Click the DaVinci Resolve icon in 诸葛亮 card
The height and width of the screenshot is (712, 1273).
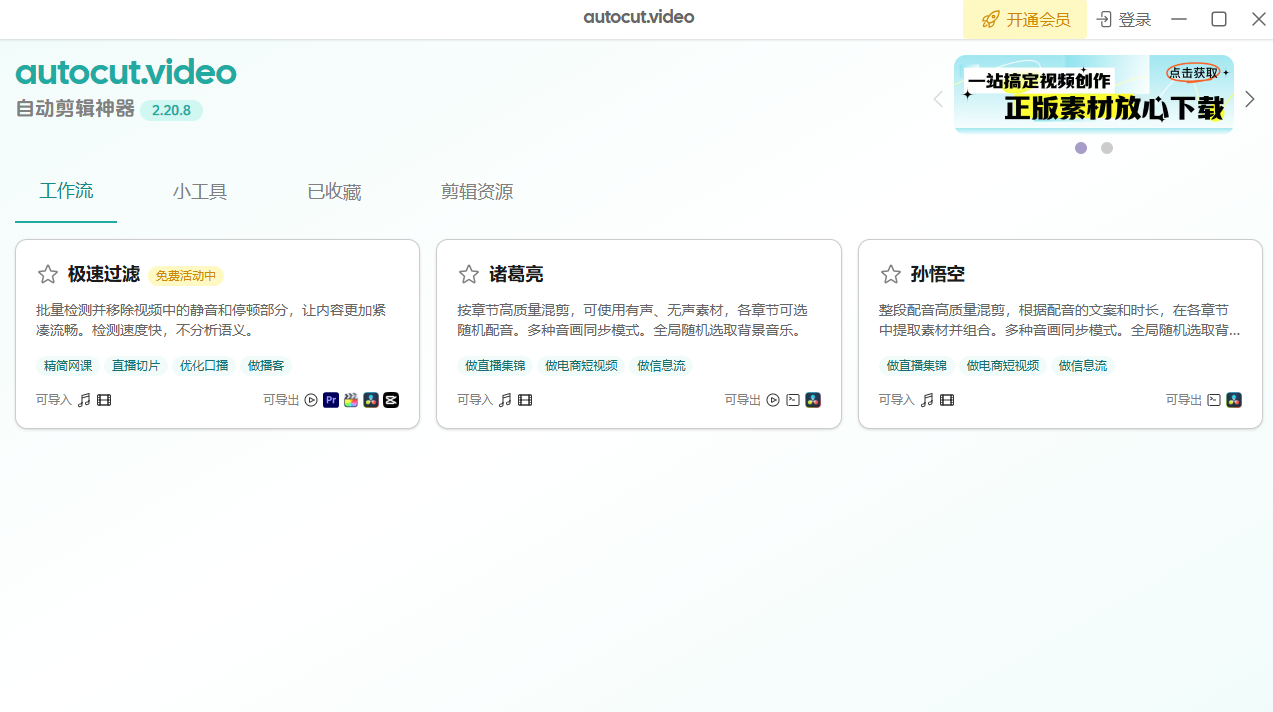click(x=813, y=400)
